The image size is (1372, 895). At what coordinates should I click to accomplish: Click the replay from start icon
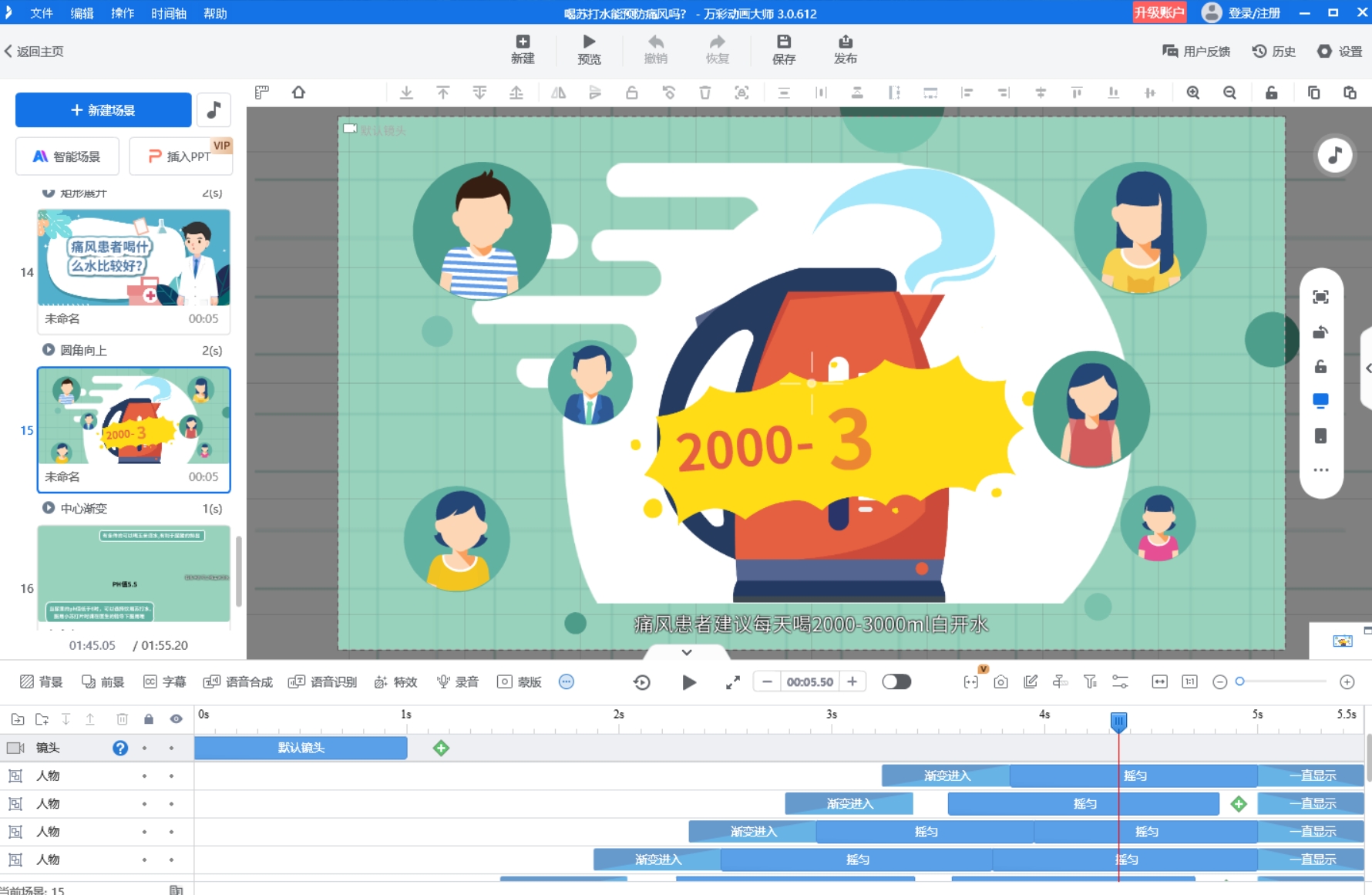click(642, 682)
